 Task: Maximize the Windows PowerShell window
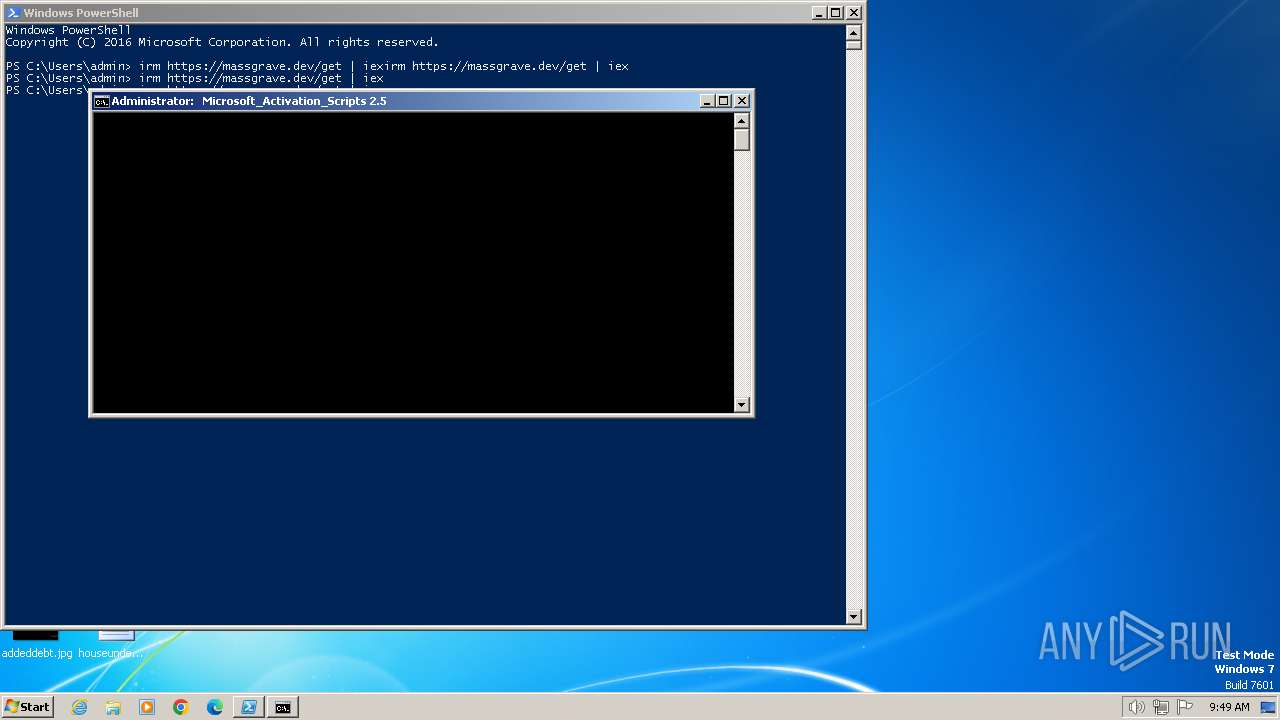[x=836, y=13]
